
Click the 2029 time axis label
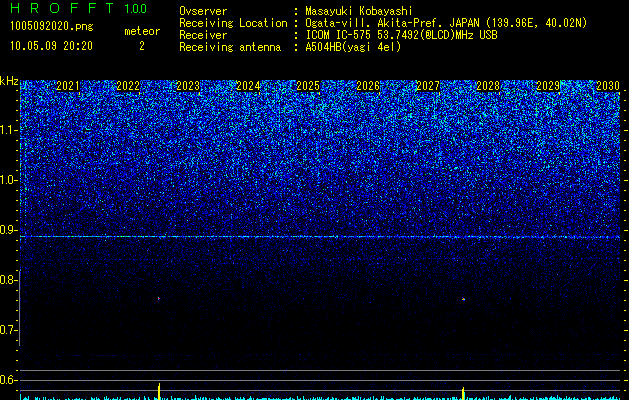pos(548,86)
